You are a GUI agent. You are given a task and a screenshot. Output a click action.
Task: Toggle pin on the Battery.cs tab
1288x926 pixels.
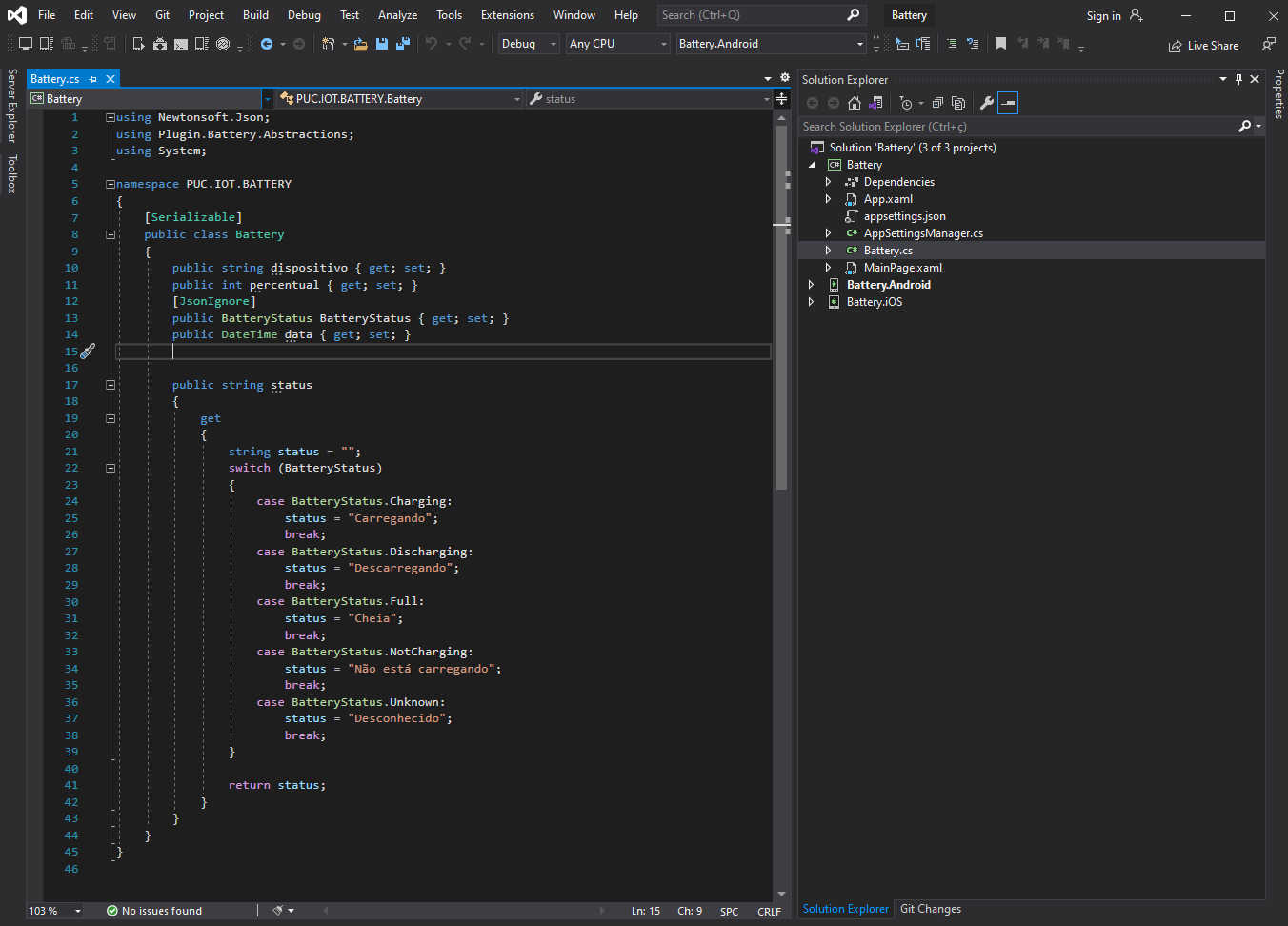93,79
